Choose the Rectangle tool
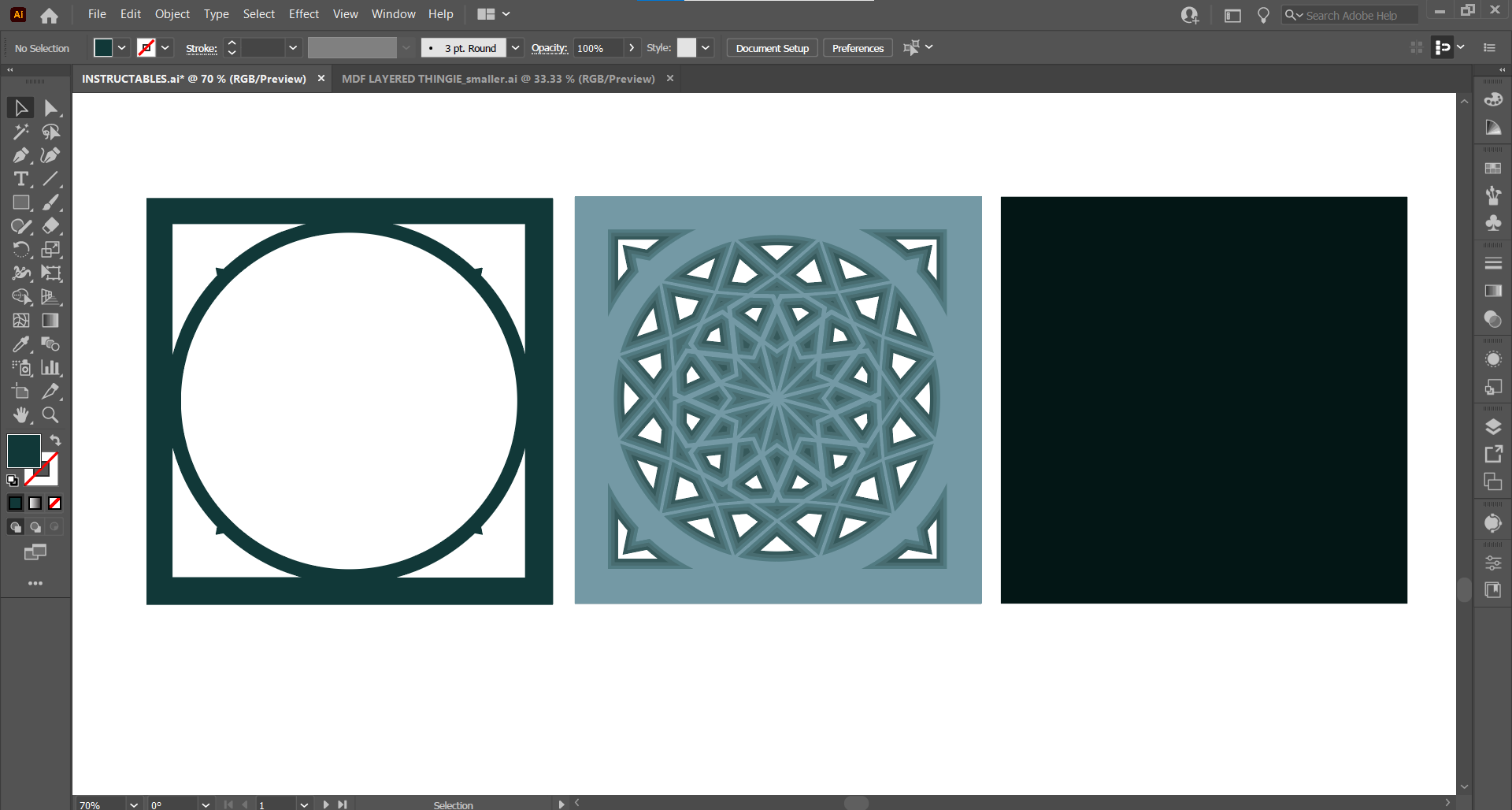 click(x=21, y=202)
